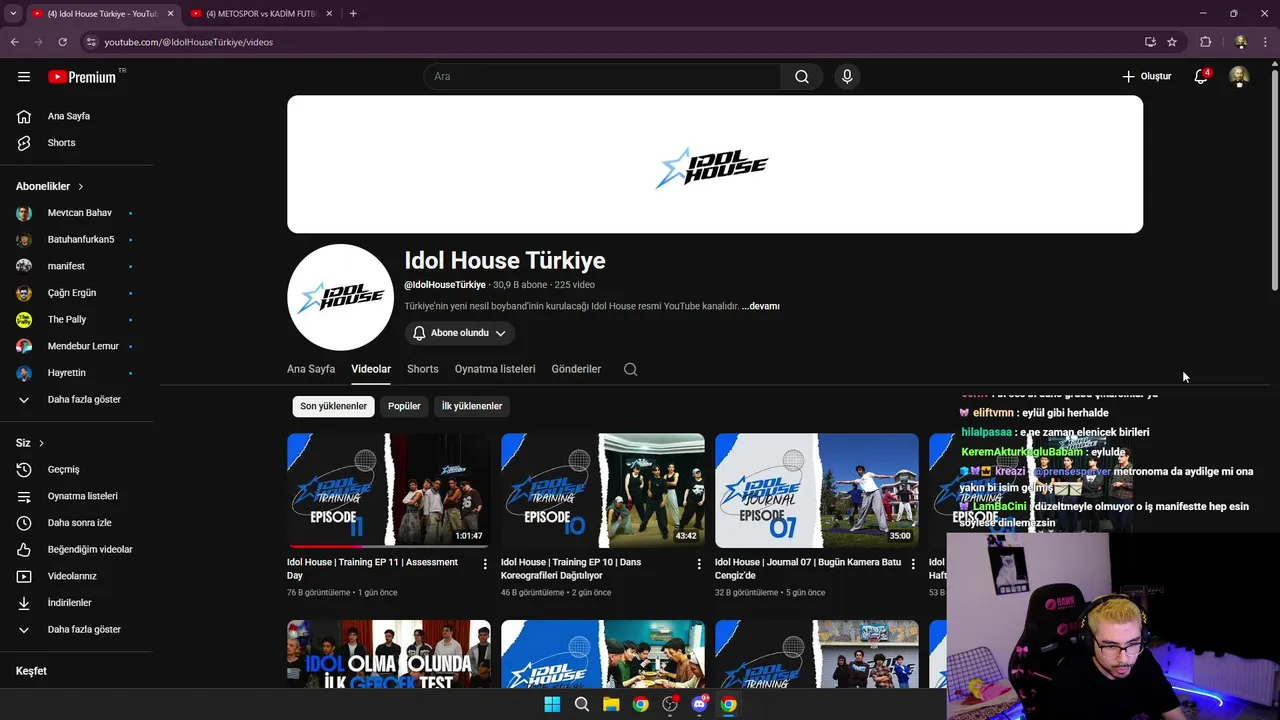Open Training Episode 10 video thumbnail
Image resolution: width=1280 pixels, height=720 pixels.
point(603,491)
